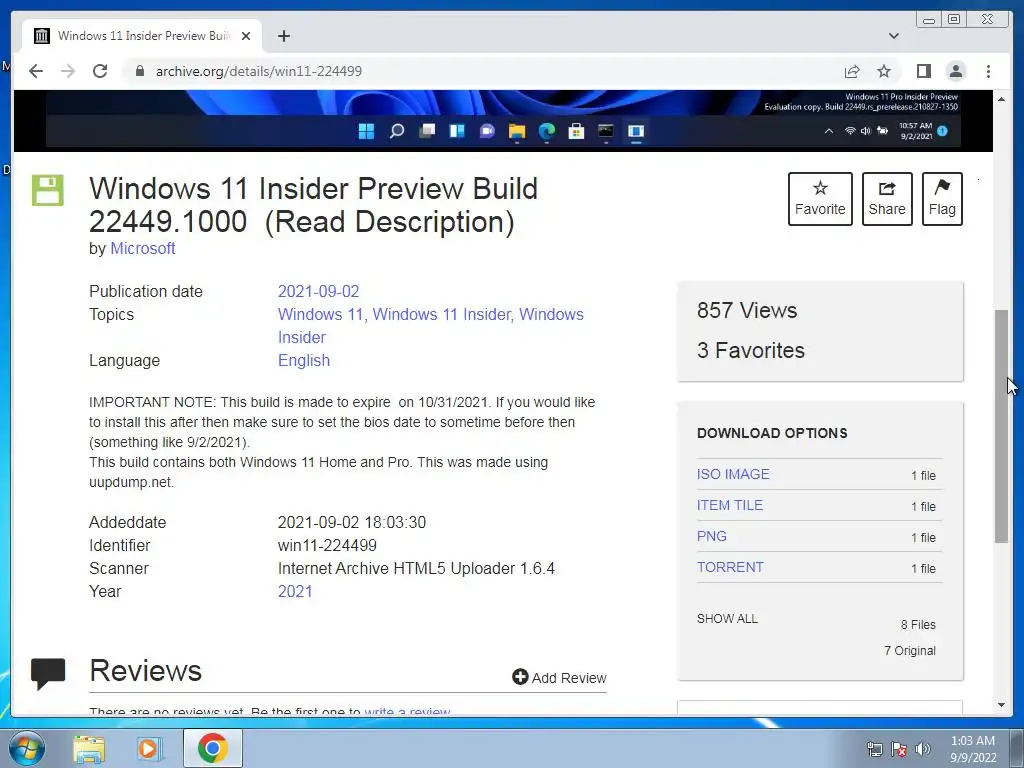
Task: Select the ISO IMAGE download option
Action: (733, 474)
